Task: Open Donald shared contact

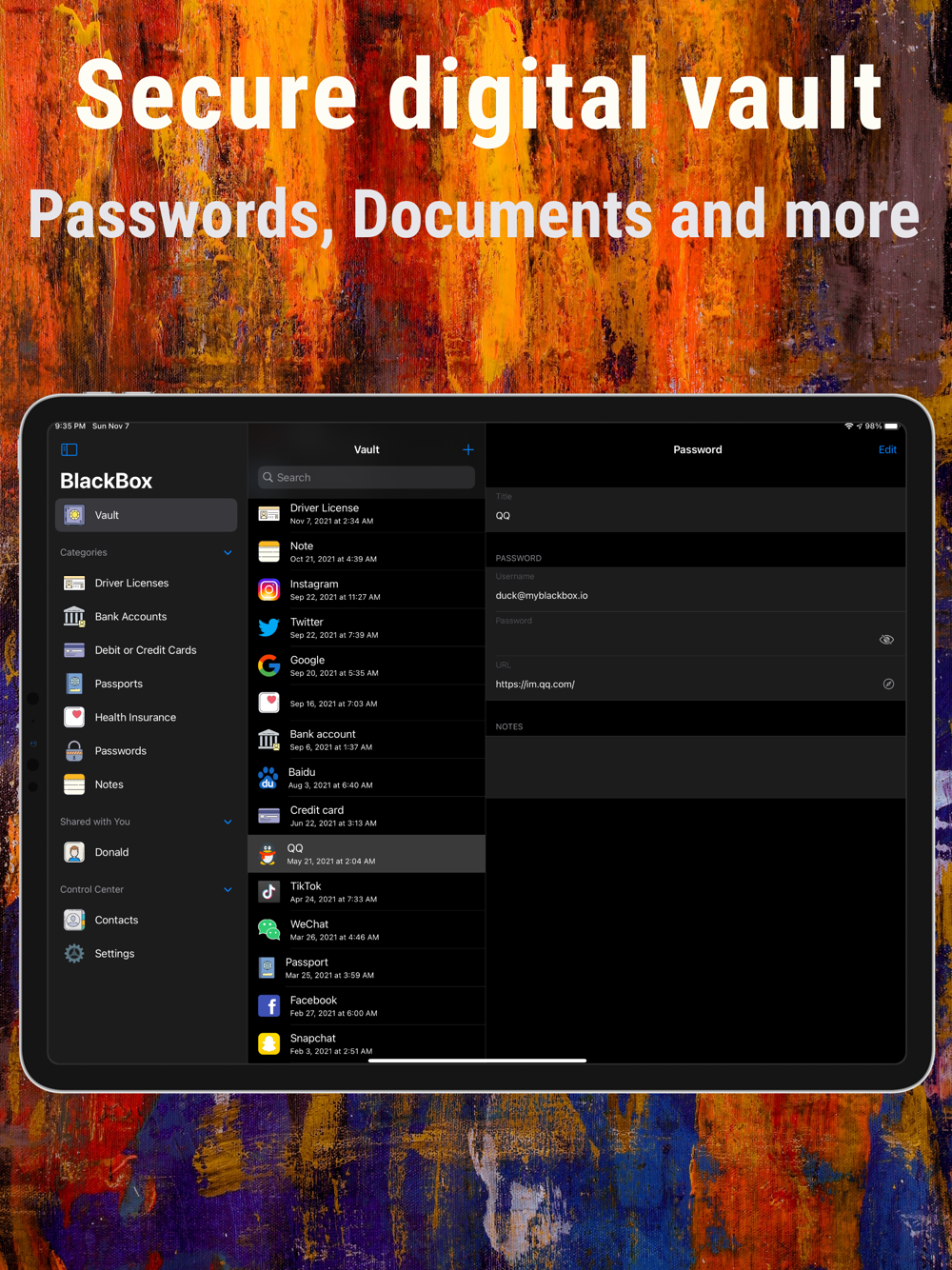Action: [146, 852]
